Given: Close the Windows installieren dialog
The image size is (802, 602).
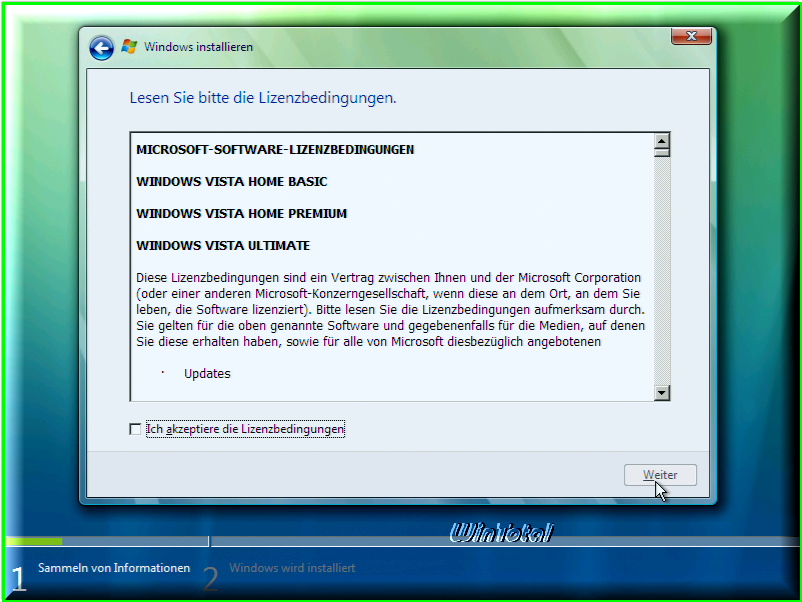Looking at the screenshot, I should [691, 36].
